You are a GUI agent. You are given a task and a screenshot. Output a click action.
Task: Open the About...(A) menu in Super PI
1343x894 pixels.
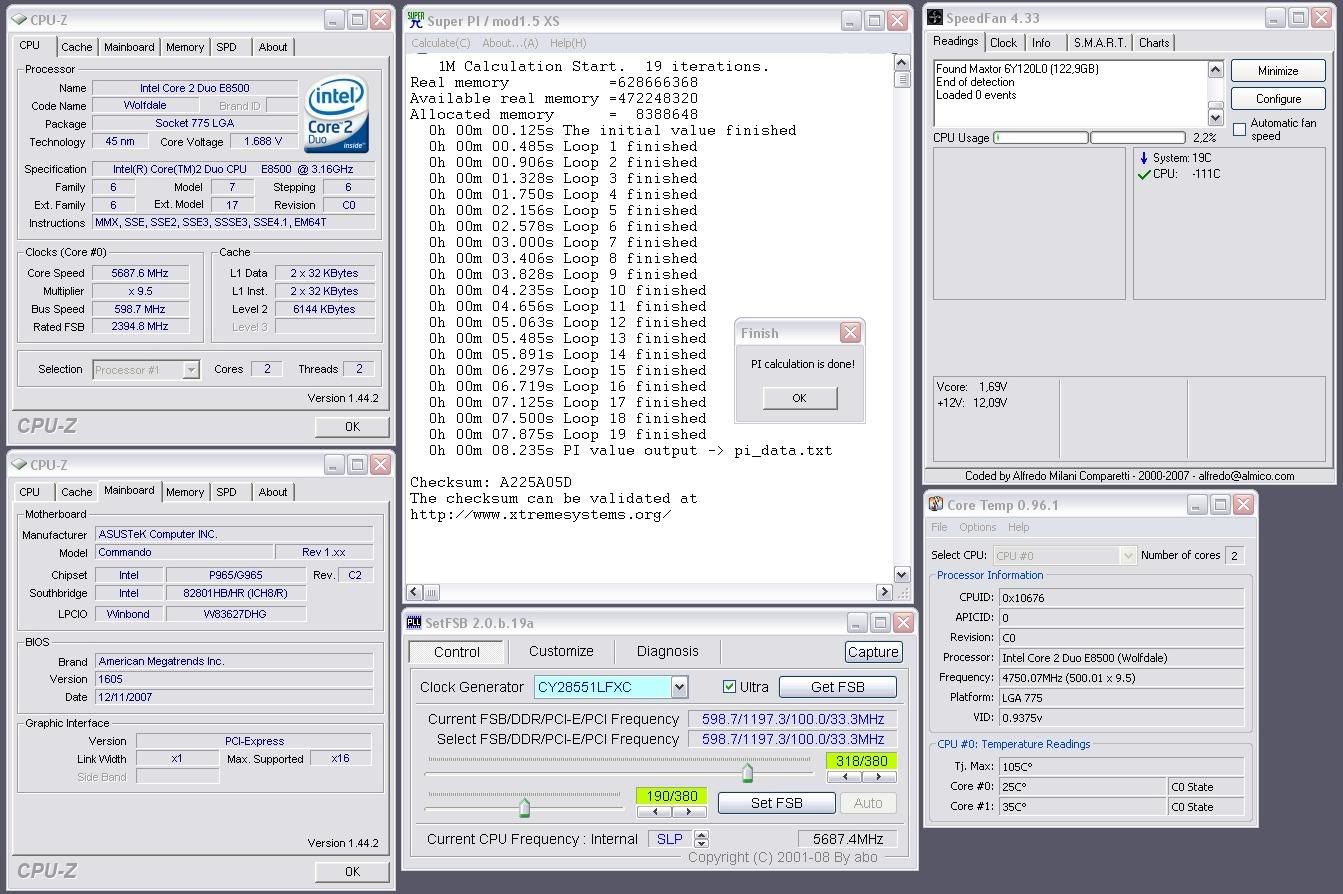click(510, 43)
